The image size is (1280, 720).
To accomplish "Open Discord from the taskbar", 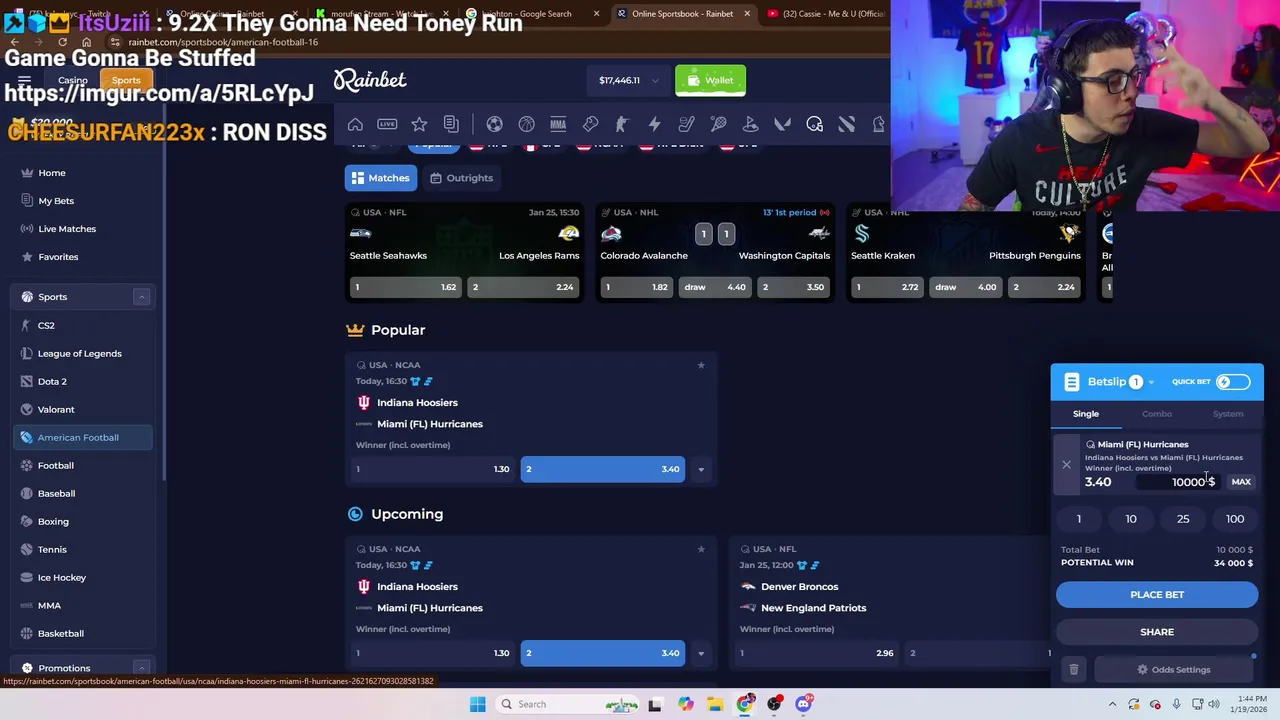I will [x=803, y=704].
